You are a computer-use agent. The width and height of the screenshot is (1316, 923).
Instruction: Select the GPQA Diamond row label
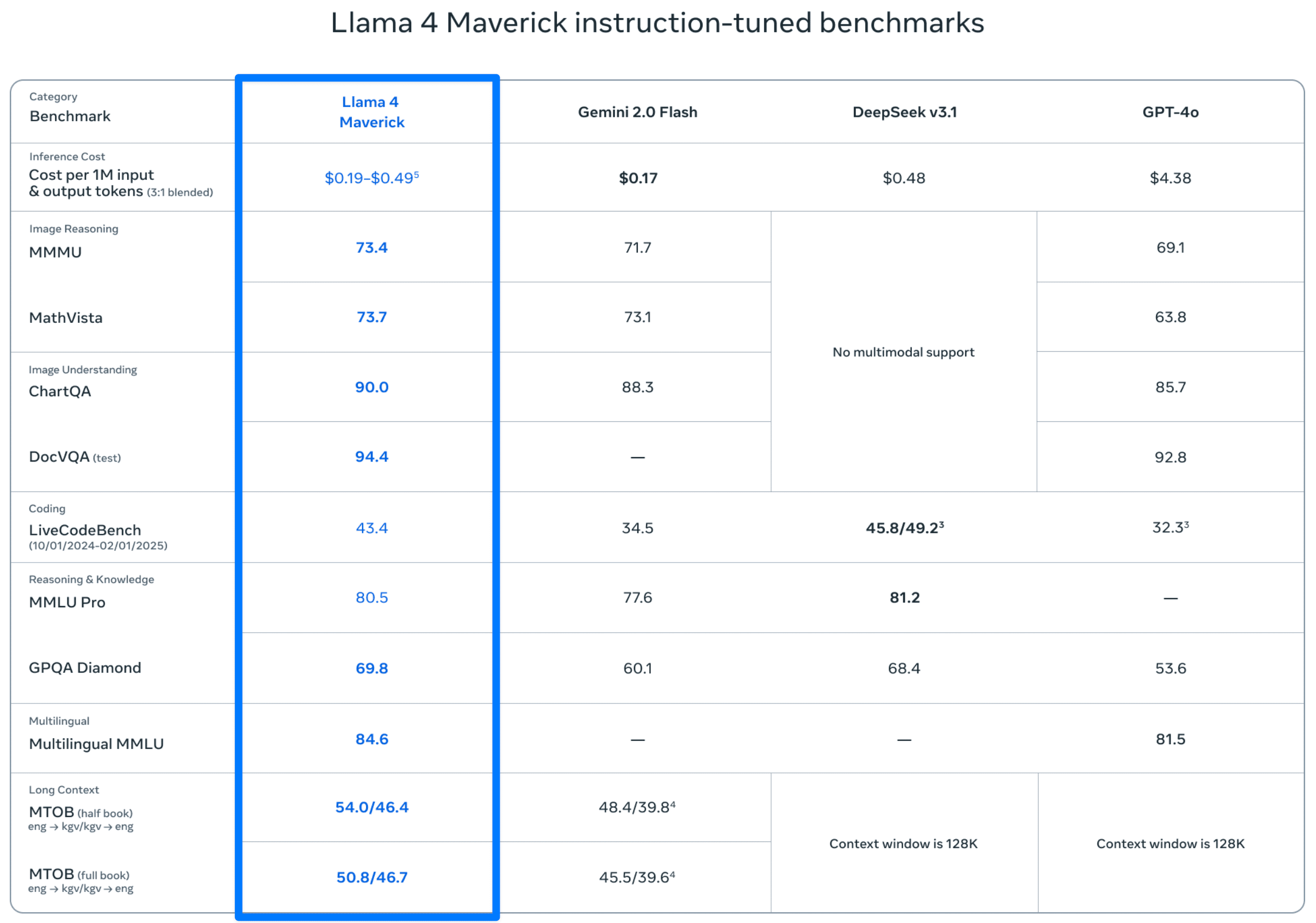[85, 668]
